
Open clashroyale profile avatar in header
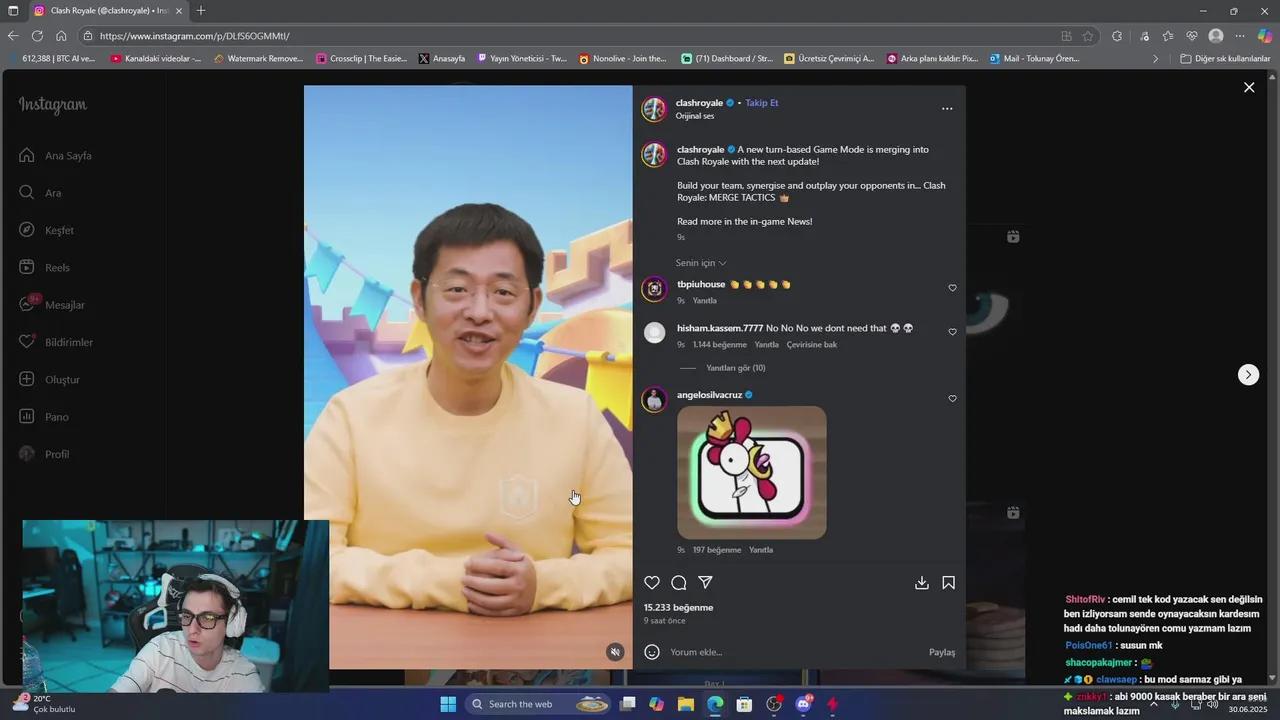pyautogui.click(x=654, y=109)
